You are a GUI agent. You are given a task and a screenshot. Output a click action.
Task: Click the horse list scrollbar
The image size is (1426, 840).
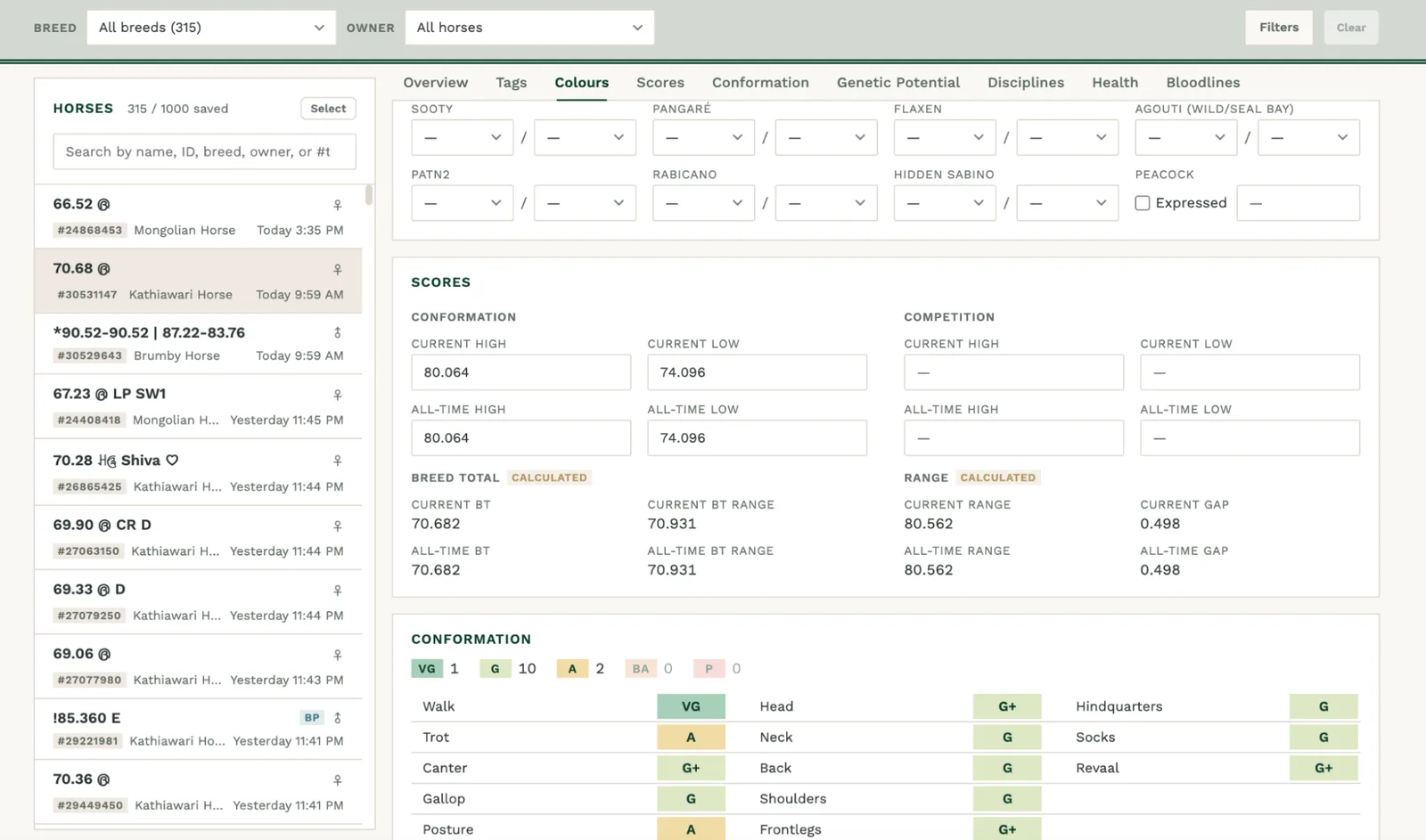pos(369,195)
